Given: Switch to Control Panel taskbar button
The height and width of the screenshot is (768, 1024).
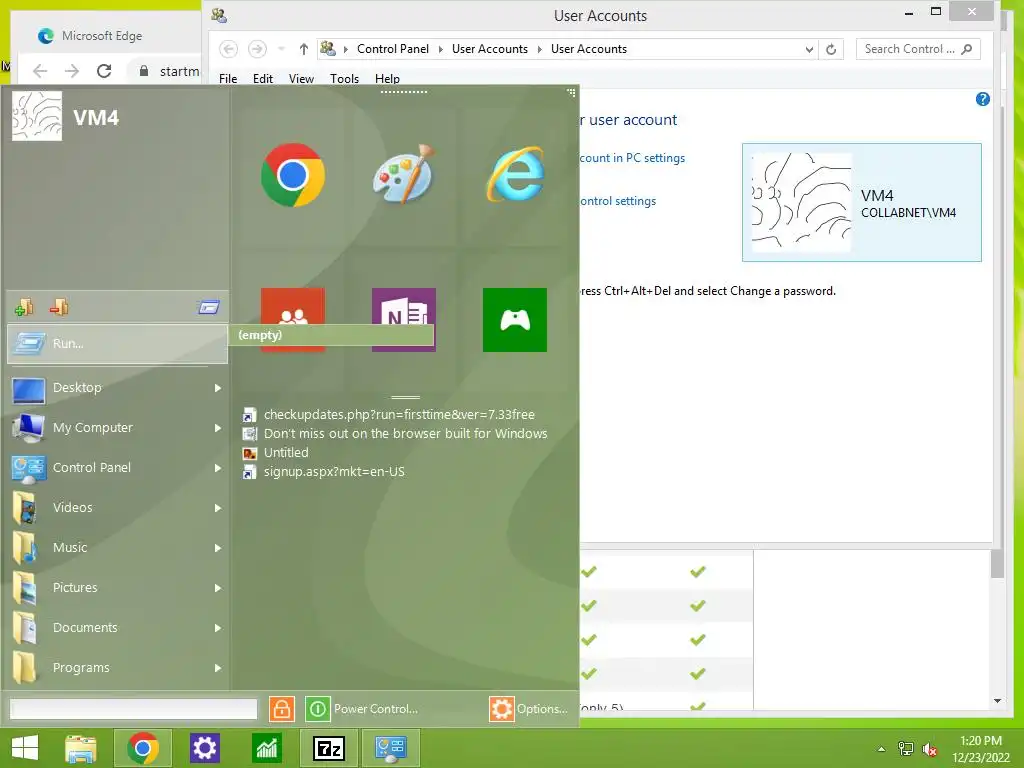Looking at the screenshot, I should [x=391, y=748].
